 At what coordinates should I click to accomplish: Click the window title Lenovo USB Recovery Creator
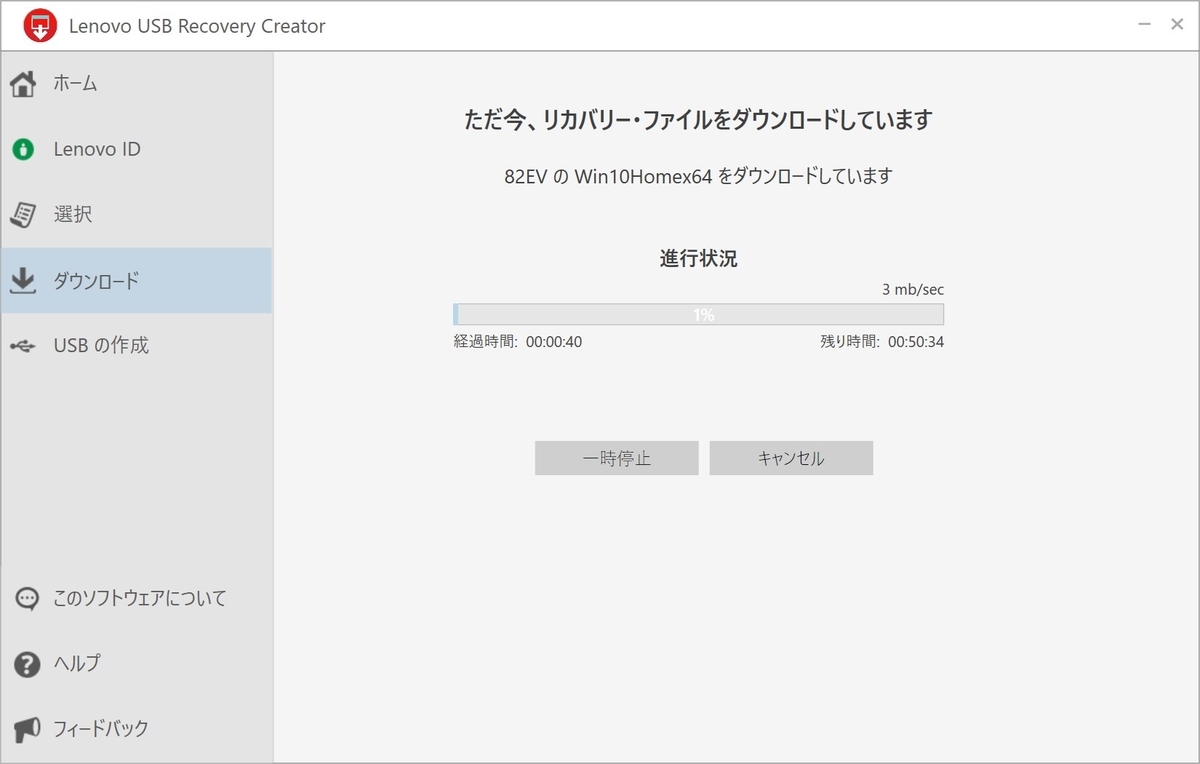click(x=197, y=27)
